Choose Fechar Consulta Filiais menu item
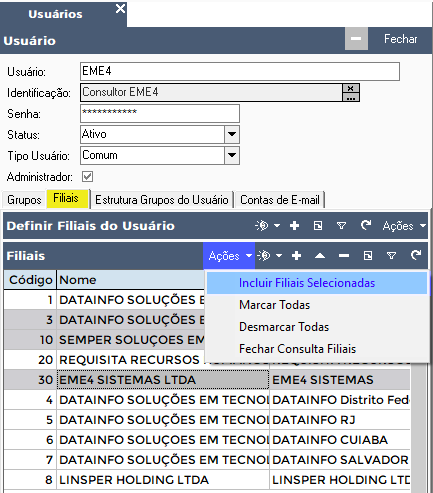 (317, 349)
